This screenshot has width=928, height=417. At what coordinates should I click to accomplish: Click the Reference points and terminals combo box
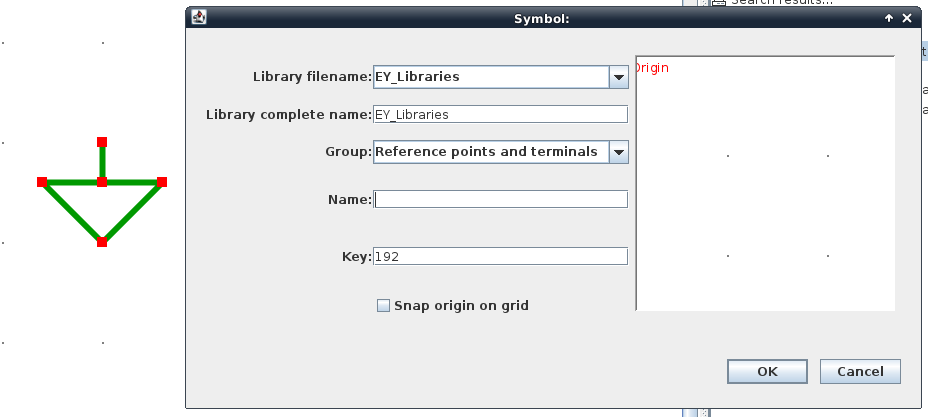[489, 152]
